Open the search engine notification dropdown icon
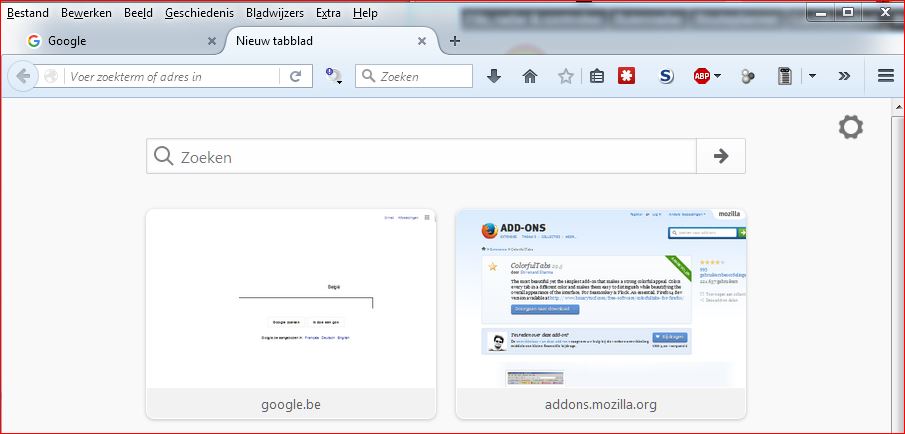 (x=333, y=76)
